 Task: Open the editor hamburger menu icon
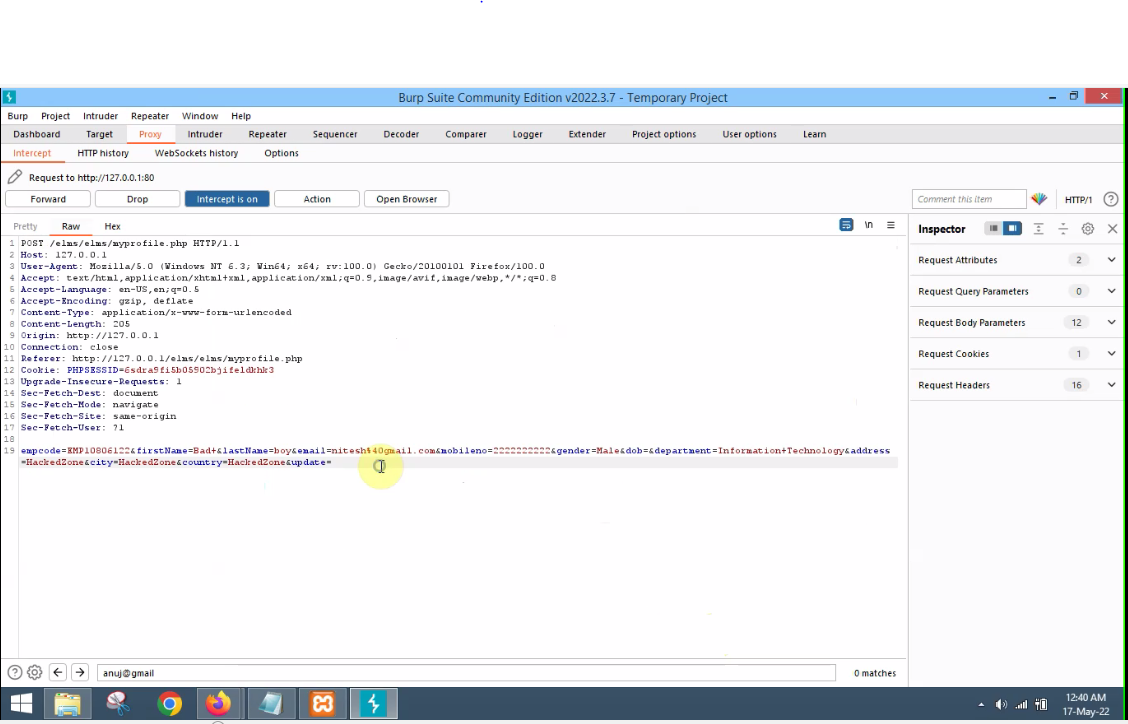891,226
